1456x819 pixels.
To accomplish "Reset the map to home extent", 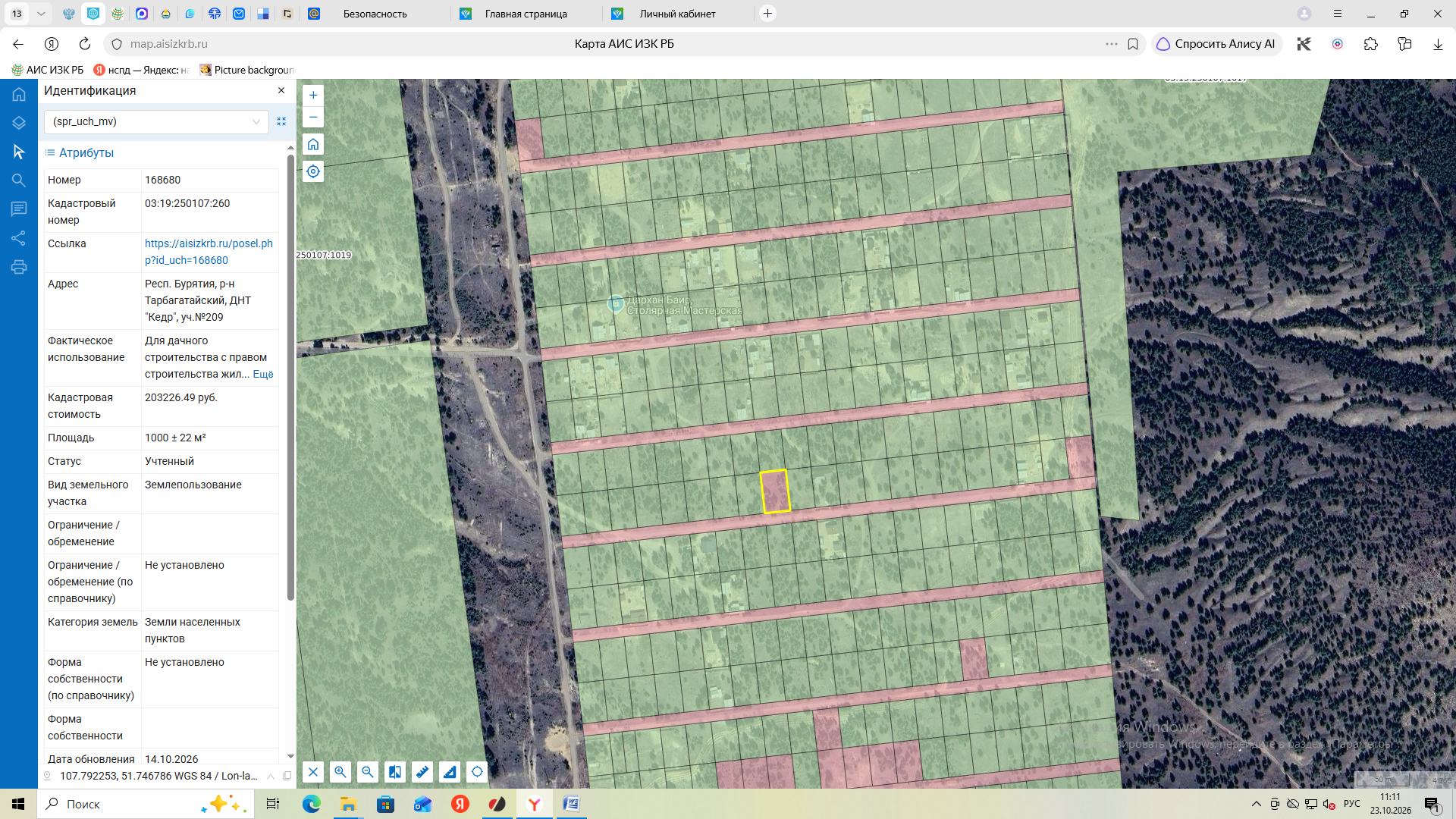I will 313,144.
